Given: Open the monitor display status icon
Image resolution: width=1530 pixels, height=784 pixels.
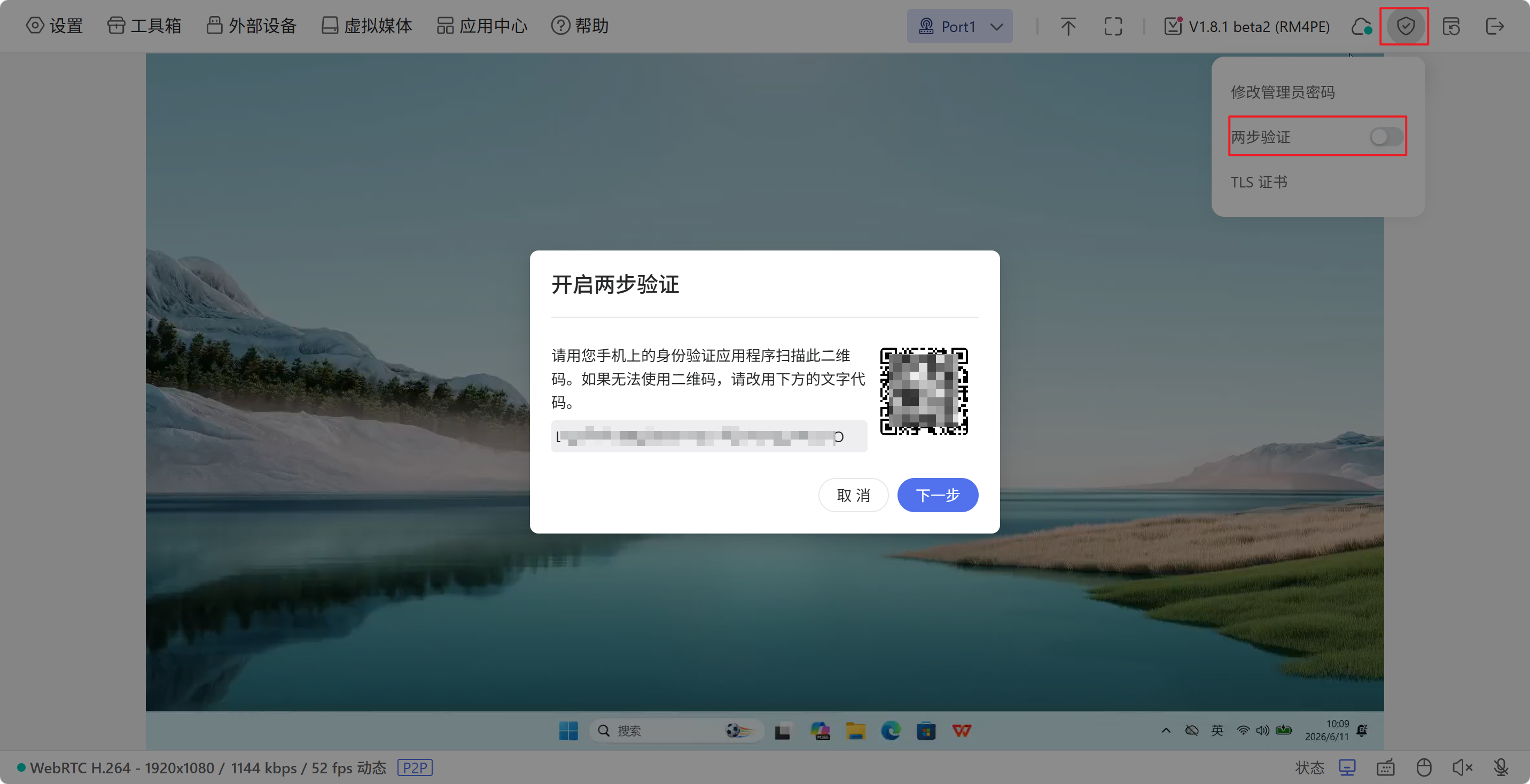Looking at the screenshot, I should (x=1347, y=767).
